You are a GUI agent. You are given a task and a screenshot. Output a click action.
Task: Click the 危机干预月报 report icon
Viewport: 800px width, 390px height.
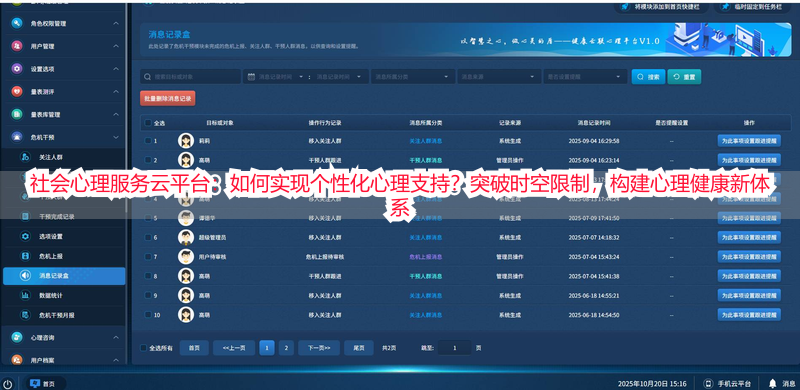click(x=25, y=315)
